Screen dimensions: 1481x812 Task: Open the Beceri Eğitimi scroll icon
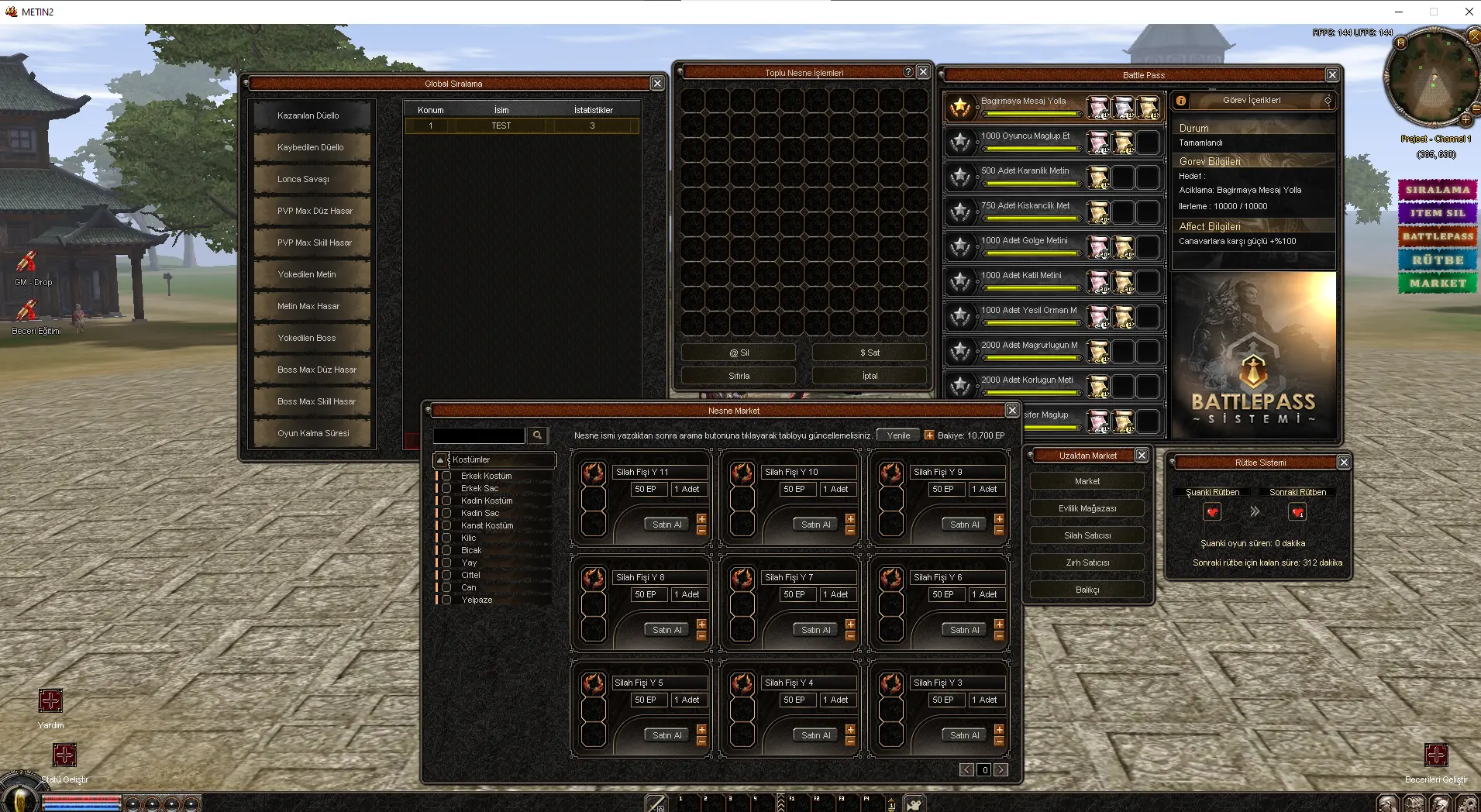[27, 311]
